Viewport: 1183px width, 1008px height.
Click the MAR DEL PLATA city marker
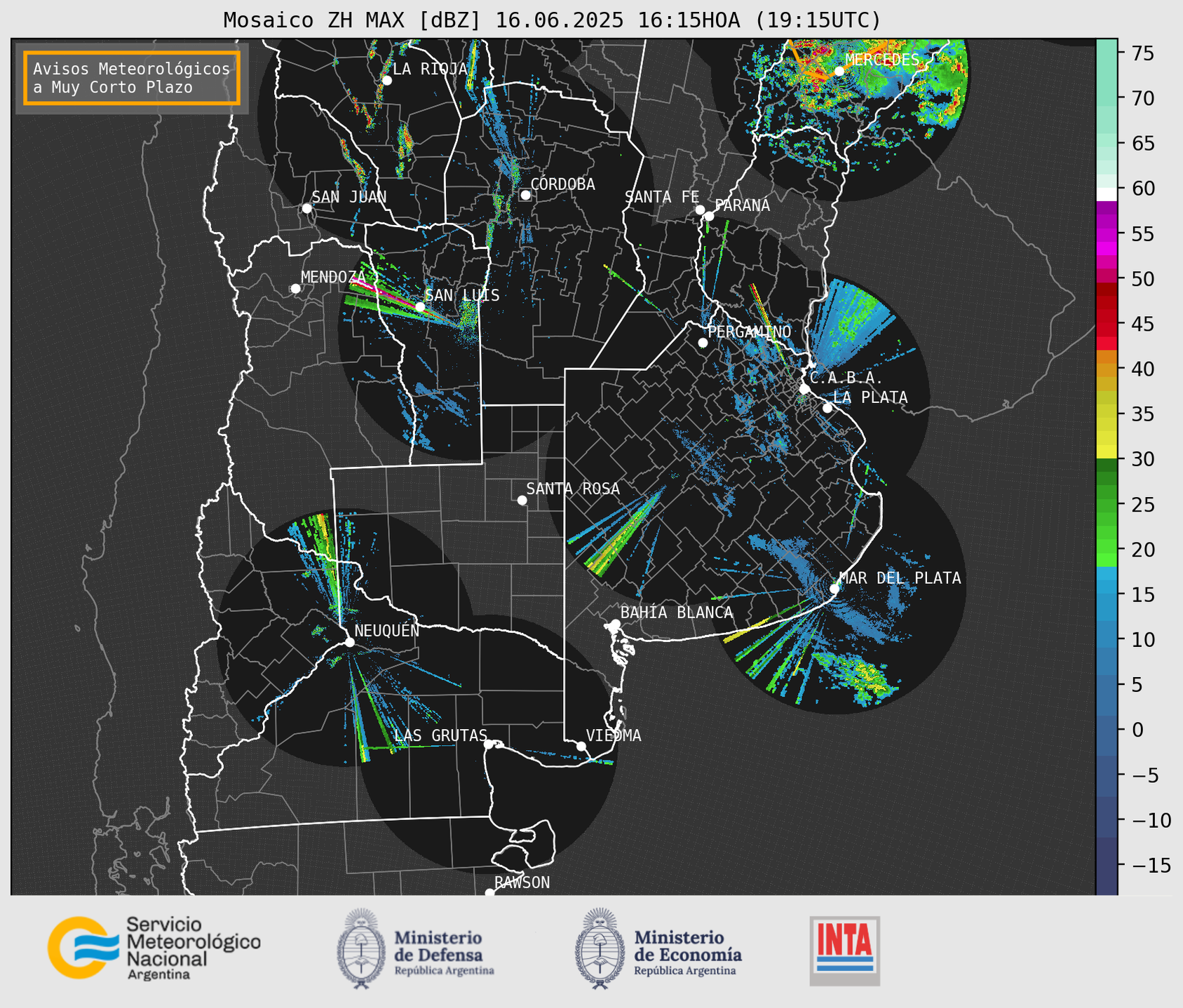pyautogui.click(x=834, y=589)
